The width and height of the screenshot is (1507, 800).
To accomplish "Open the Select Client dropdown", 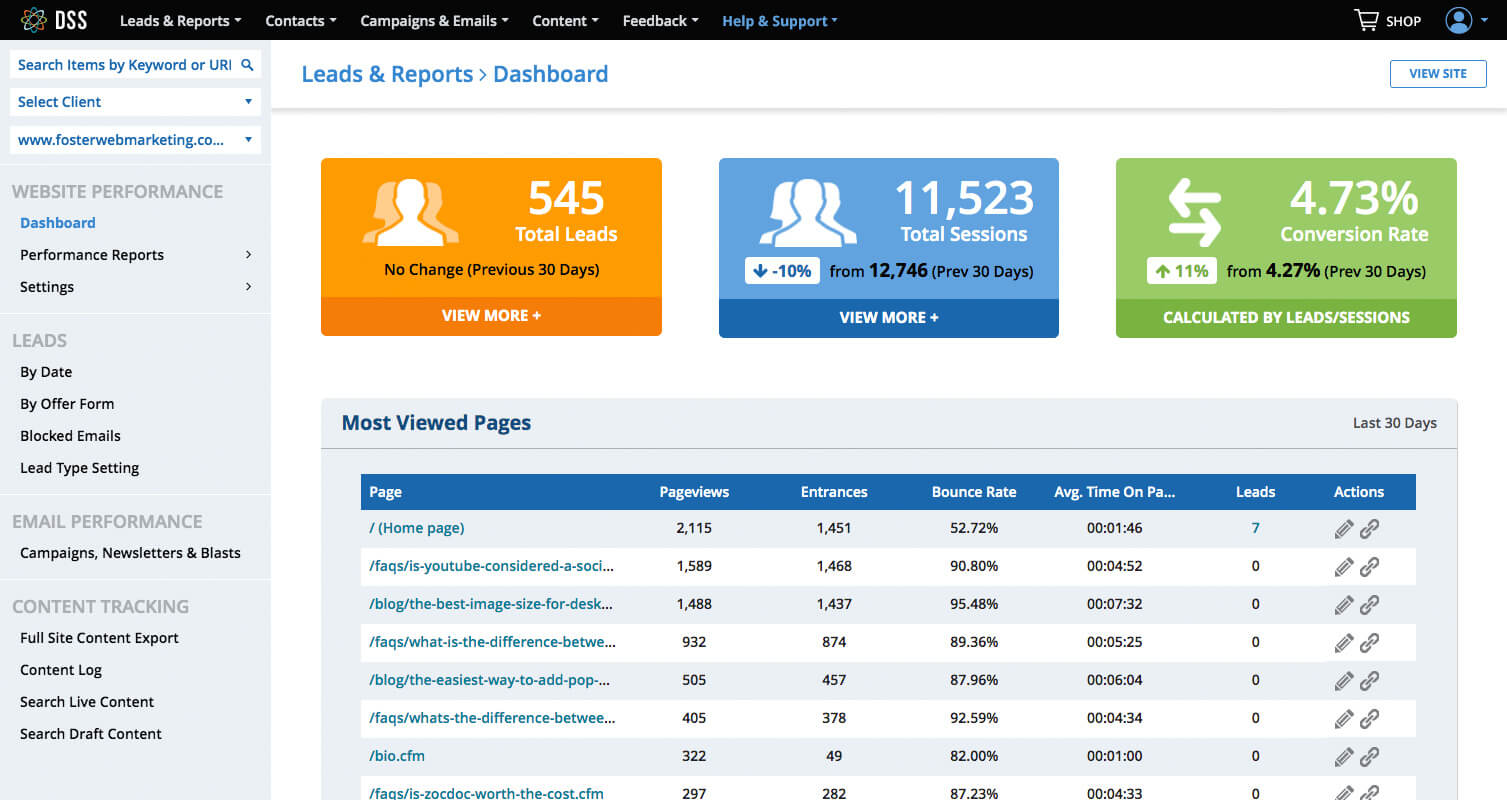I will click(135, 102).
